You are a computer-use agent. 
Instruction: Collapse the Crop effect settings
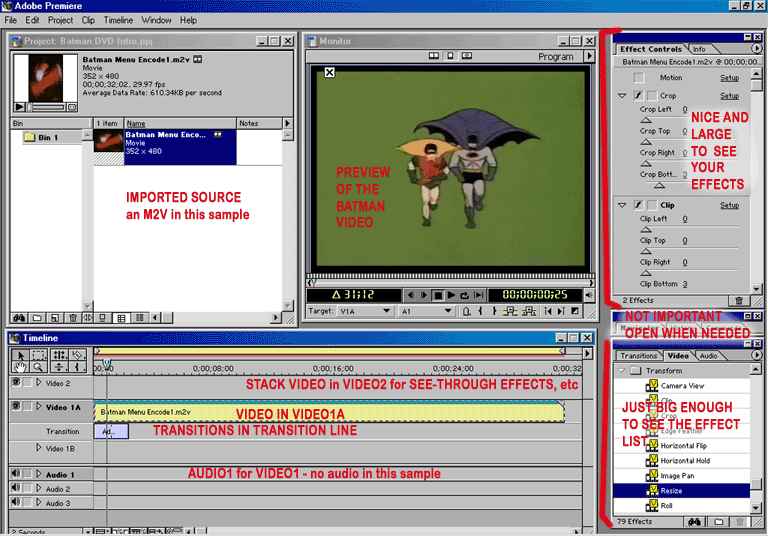(622, 96)
